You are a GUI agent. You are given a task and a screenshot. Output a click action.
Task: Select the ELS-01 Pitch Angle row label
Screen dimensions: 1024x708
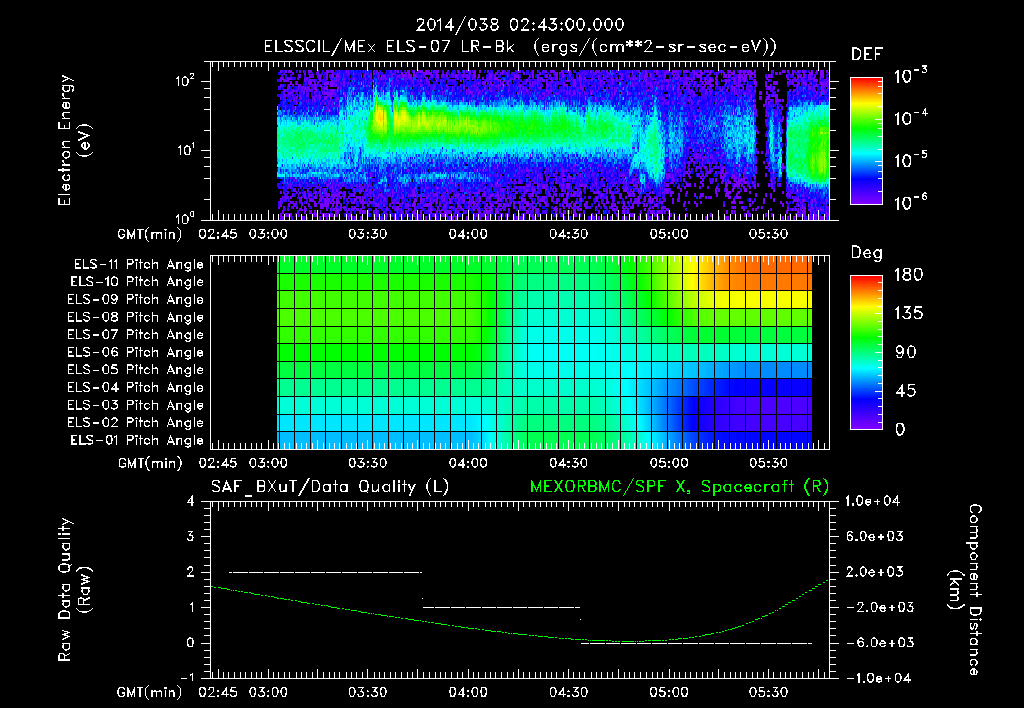(x=137, y=440)
